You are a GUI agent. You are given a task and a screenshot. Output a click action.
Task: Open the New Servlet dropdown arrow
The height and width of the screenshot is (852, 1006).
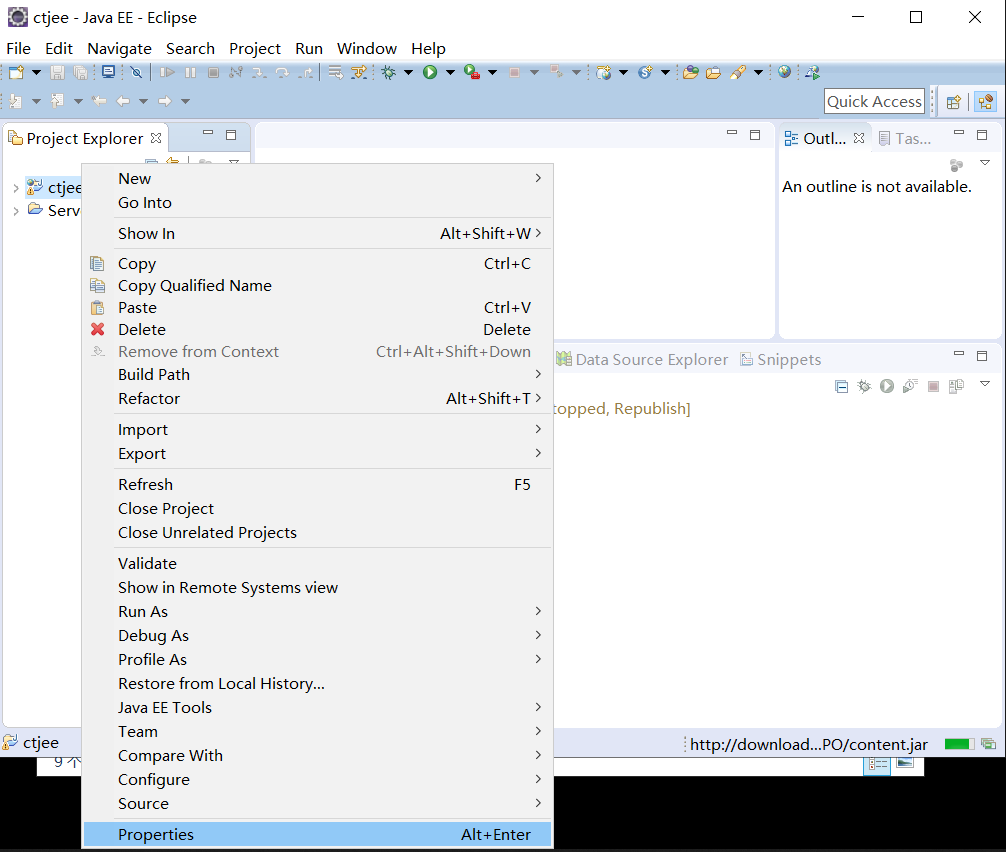pyautogui.click(x=665, y=72)
